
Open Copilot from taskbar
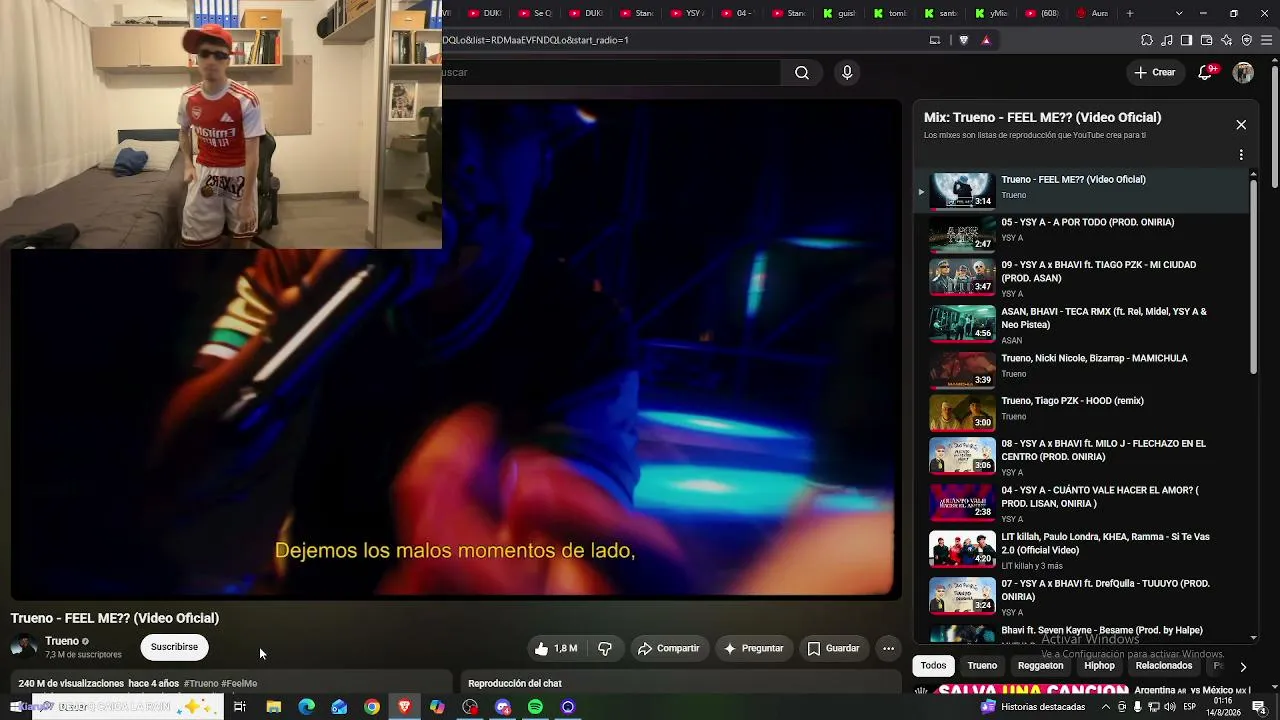pyautogui.click(x=437, y=707)
